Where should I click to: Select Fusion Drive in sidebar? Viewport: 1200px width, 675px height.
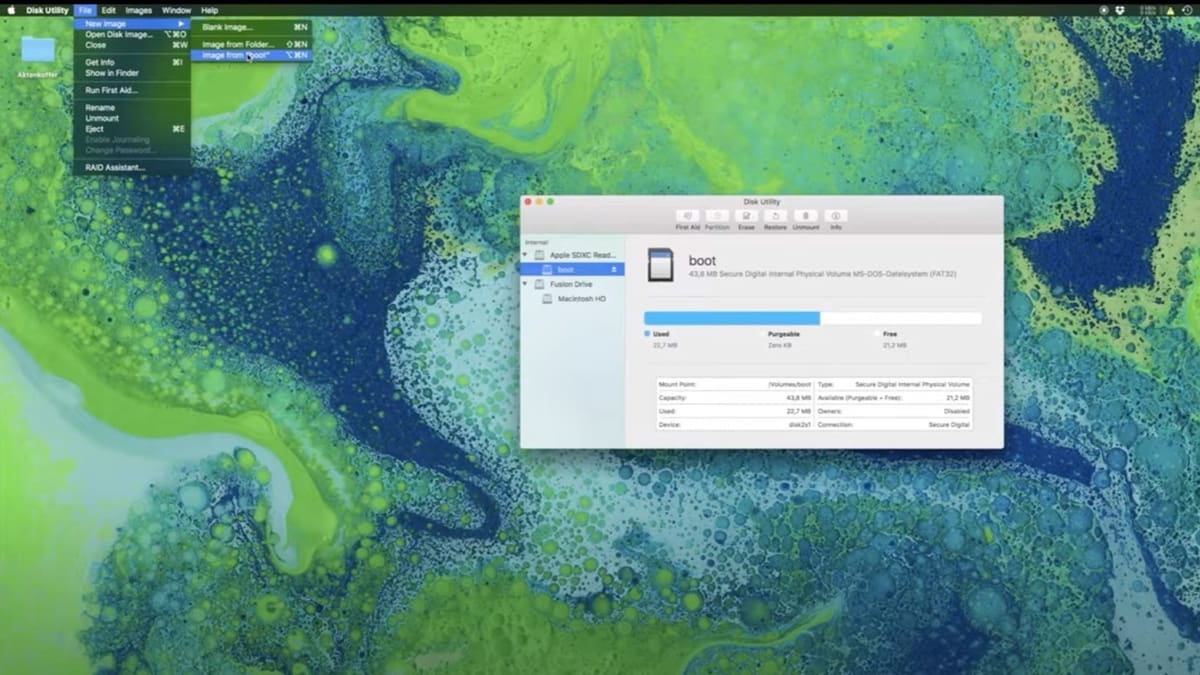click(x=573, y=284)
